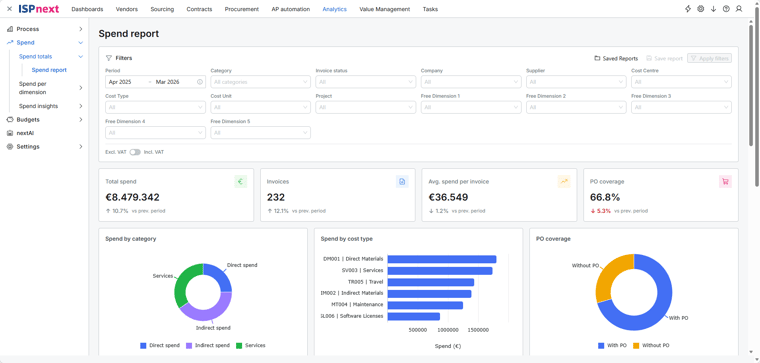Open the Cost Centre dropdown
This screenshot has width=760, height=363.
pyautogui.click(x=681, y=82)
